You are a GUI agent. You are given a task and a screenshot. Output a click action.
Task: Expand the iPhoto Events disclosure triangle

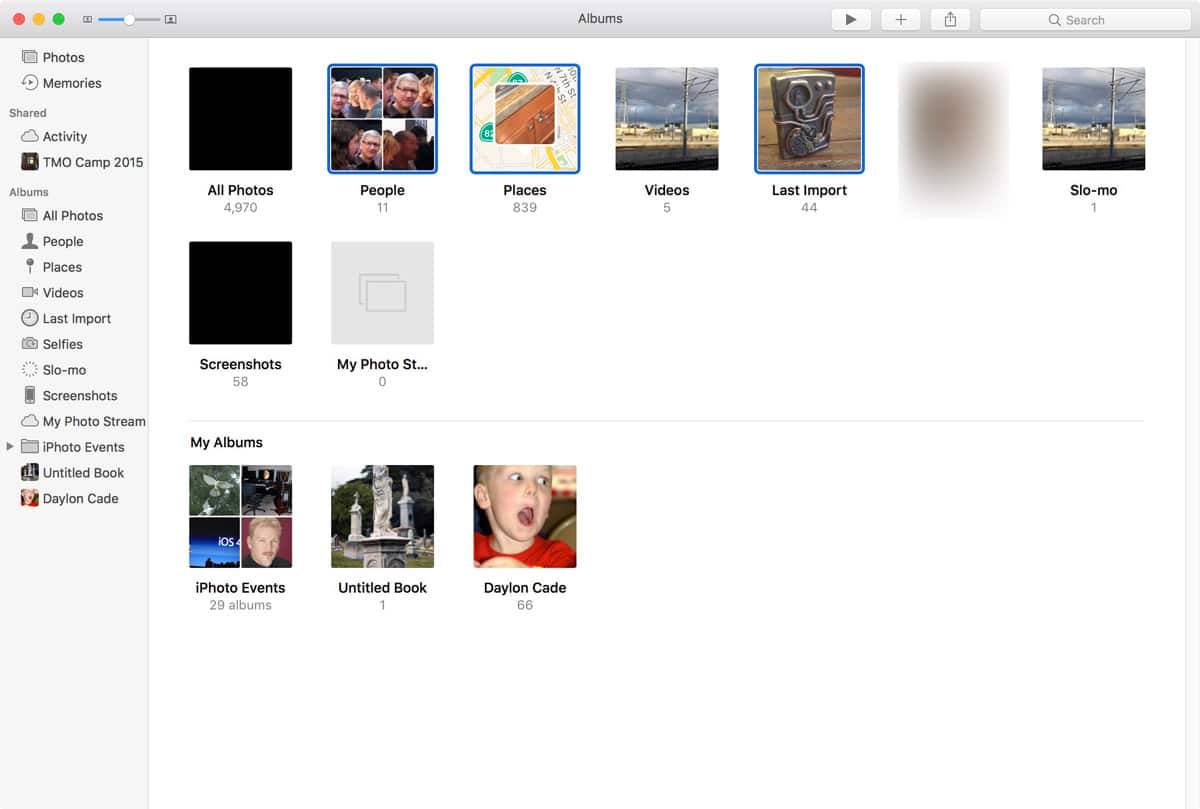(x=10, y=447)
